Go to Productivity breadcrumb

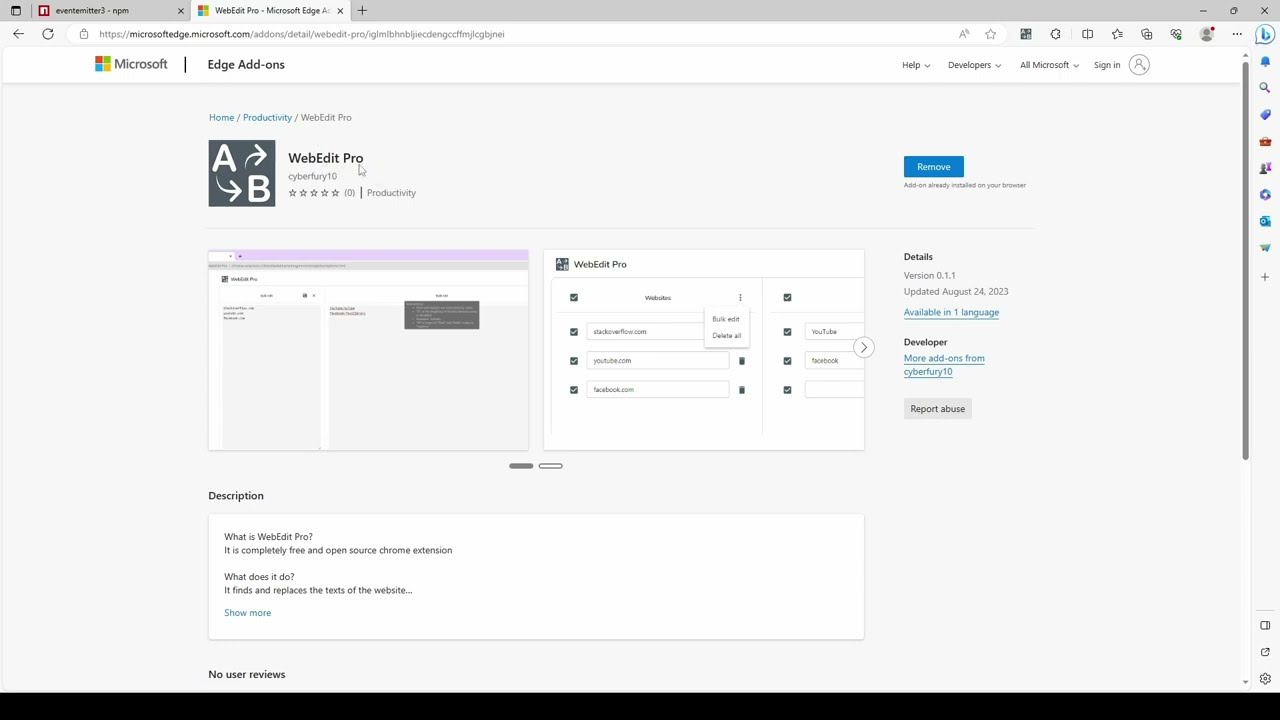[267, 118]
